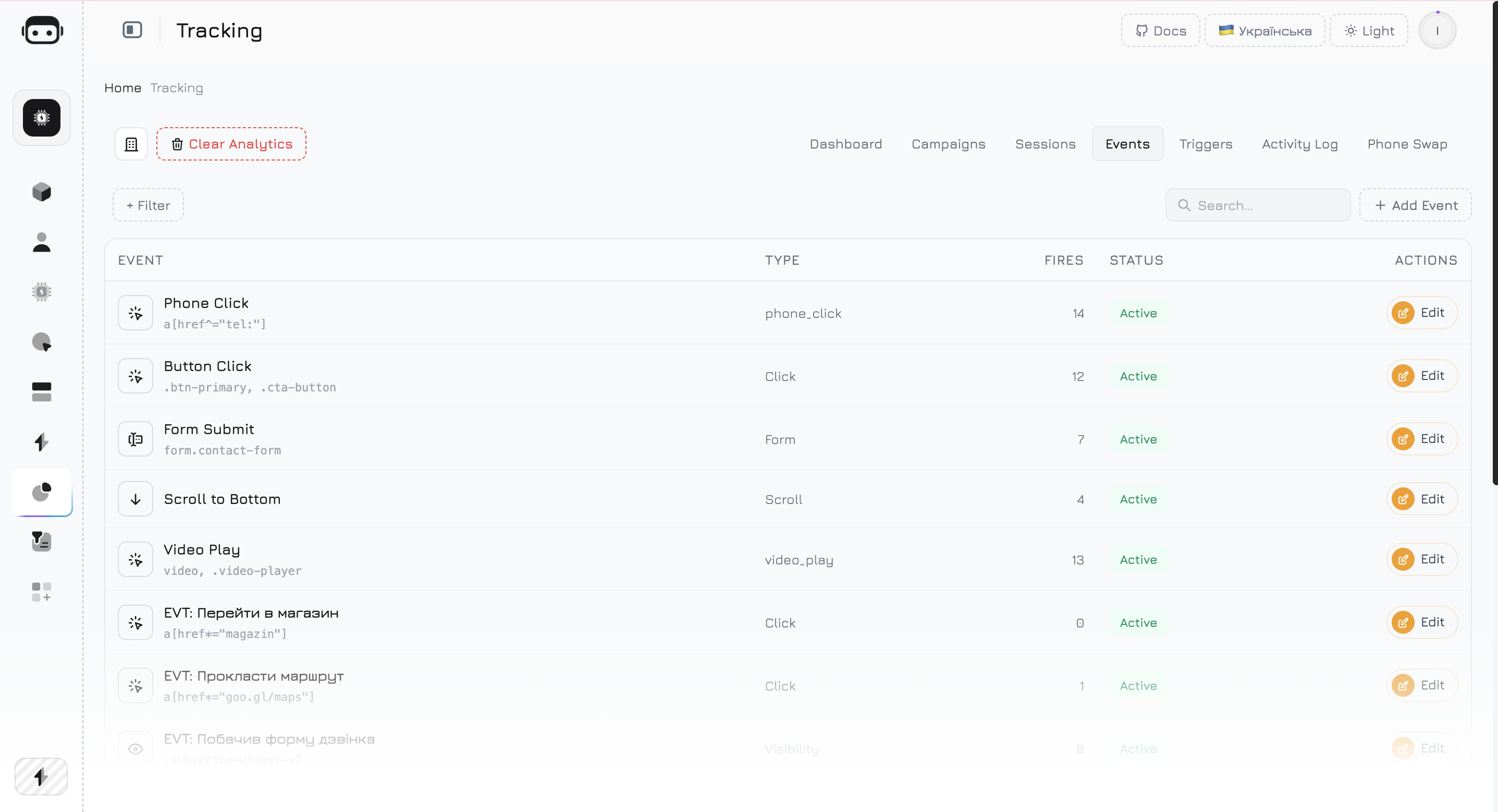1498x812 pixels.
Task: Click the funnel list sidebar icon
Action: tap(41, 542)
